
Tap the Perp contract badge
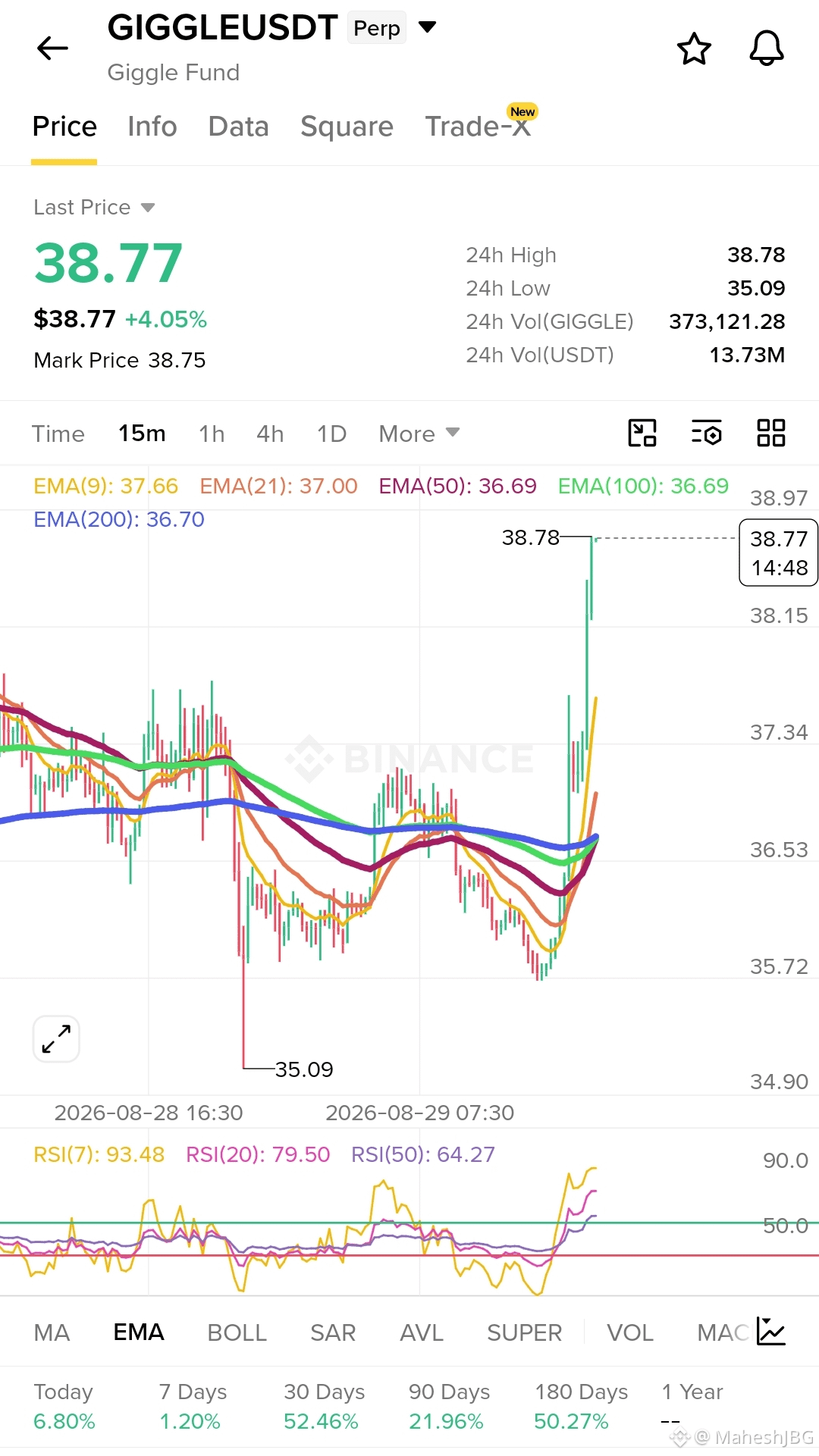(377, 28)
